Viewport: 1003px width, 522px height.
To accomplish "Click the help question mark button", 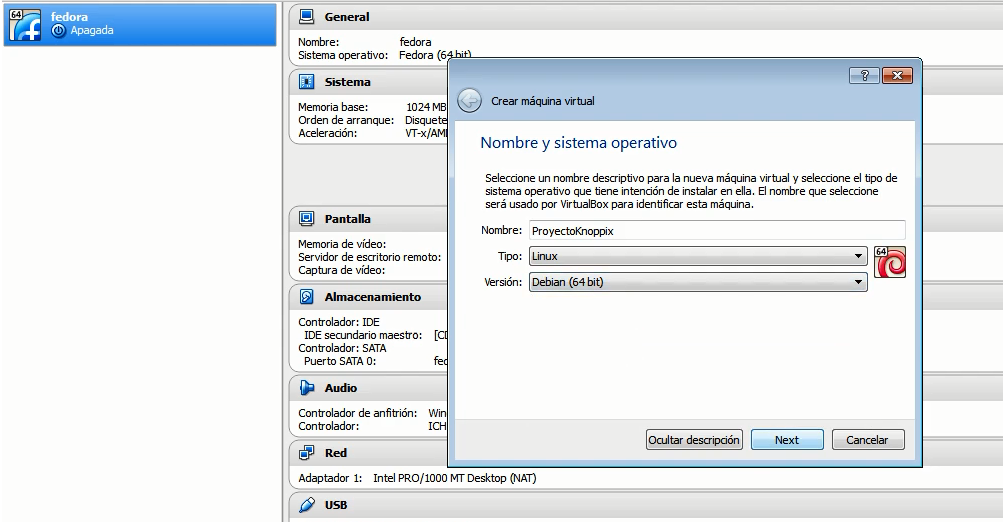I will tap(864, 75).
